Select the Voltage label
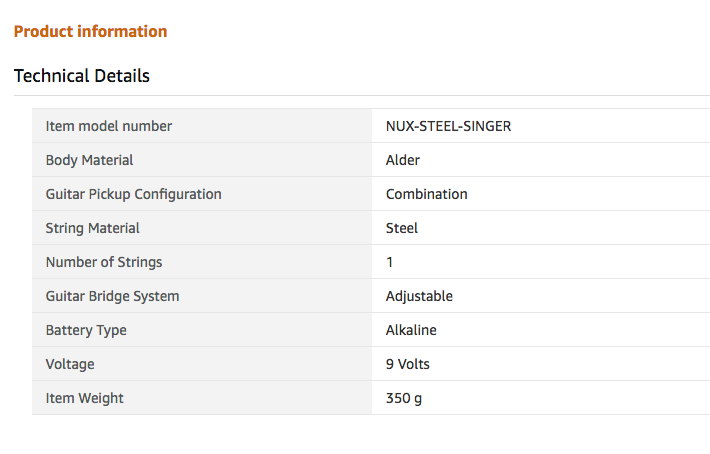710x454 pixels. click(x=70, y=364)
